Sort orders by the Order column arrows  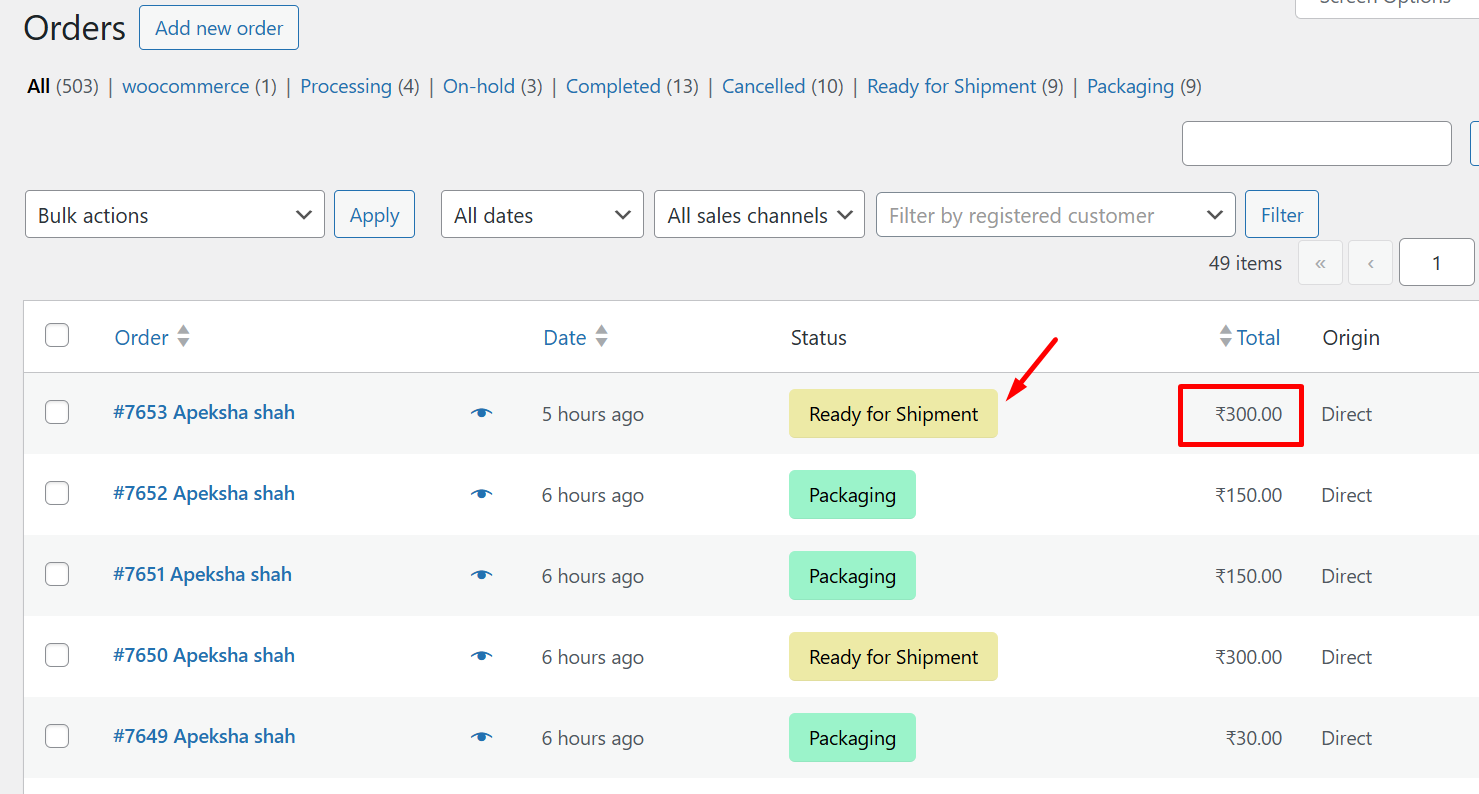[183, 337]
